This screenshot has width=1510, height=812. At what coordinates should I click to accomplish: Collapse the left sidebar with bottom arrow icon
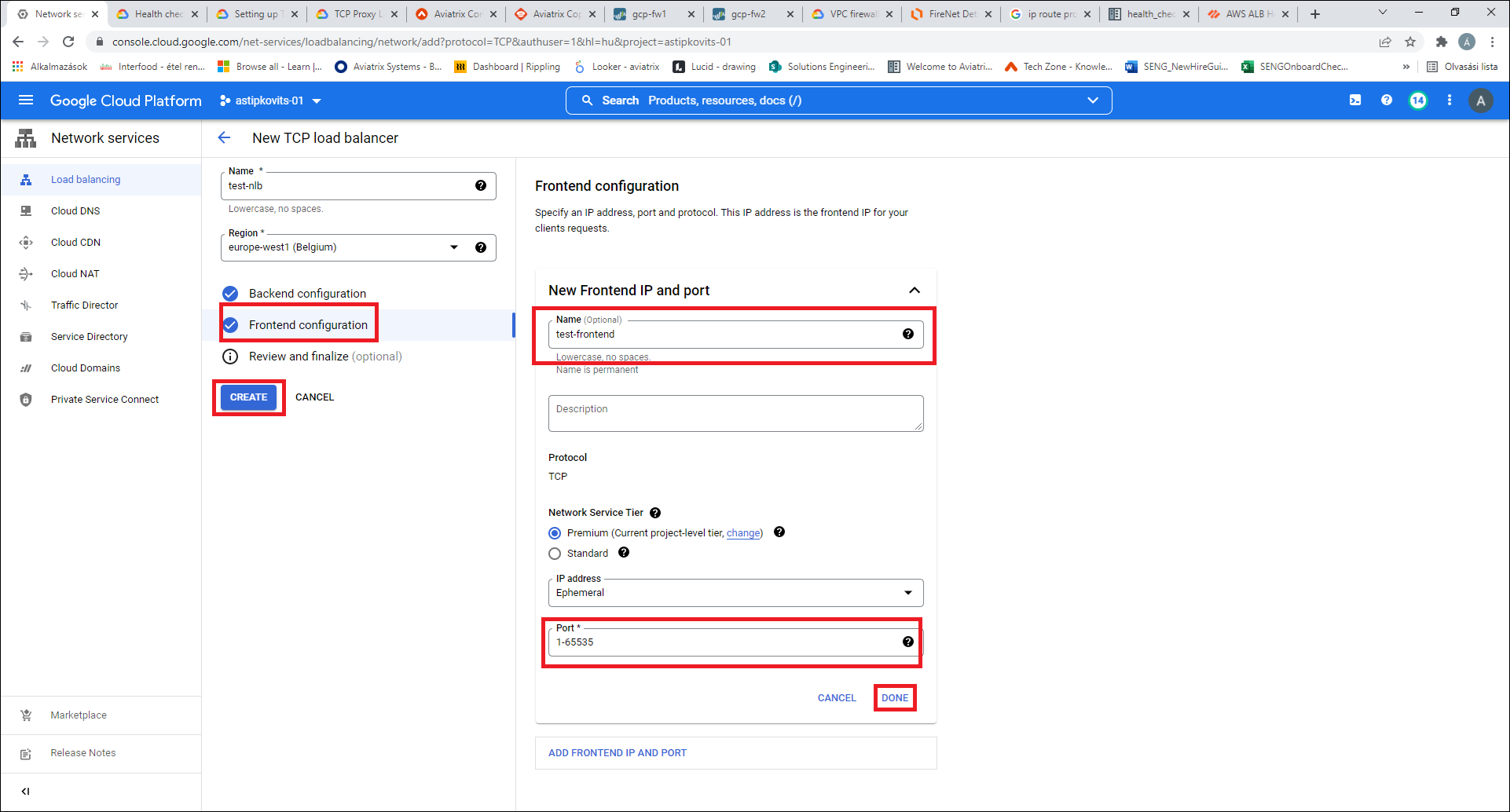click(x=25, y=792)
